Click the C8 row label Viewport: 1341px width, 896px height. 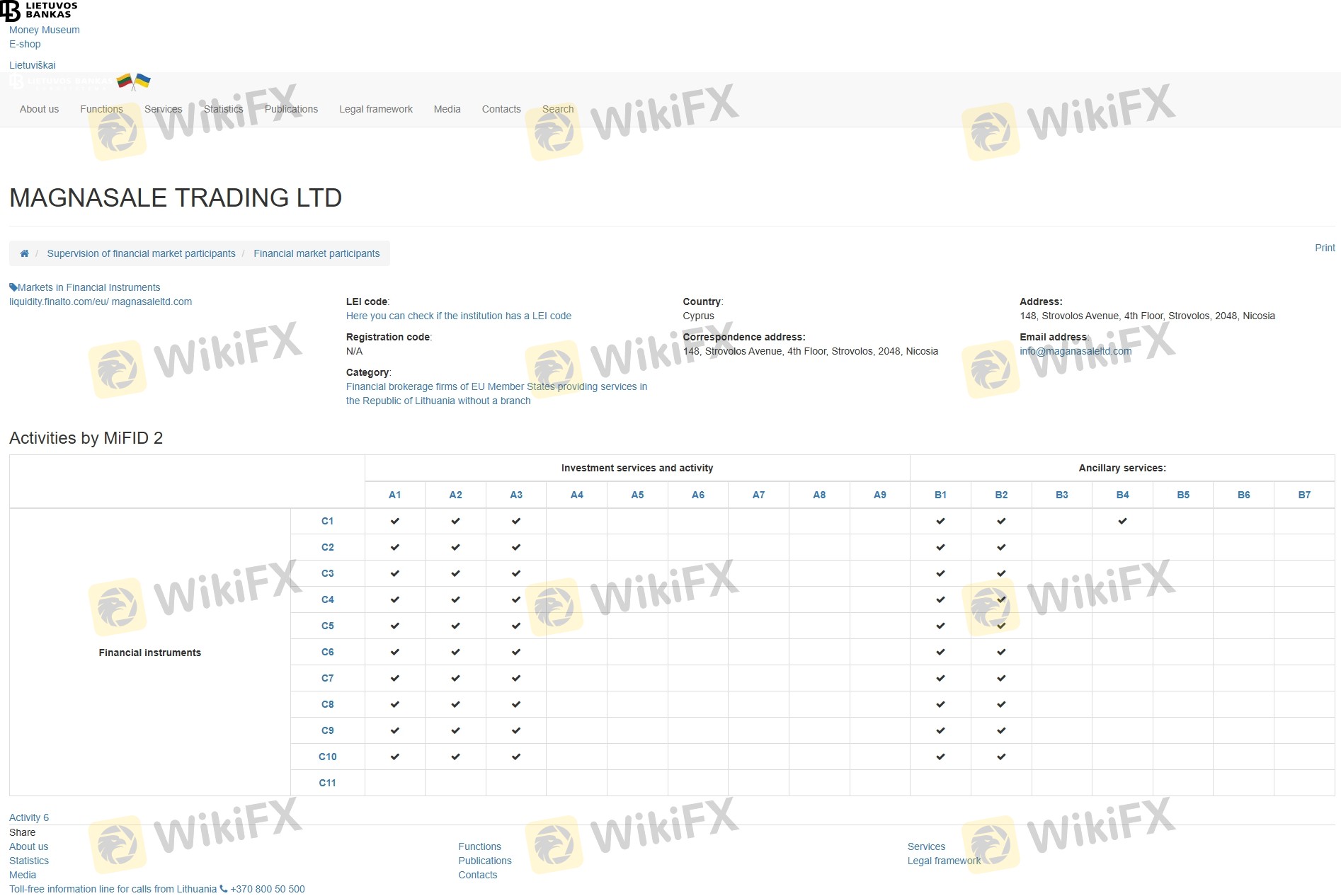click(x=327, y=704)
